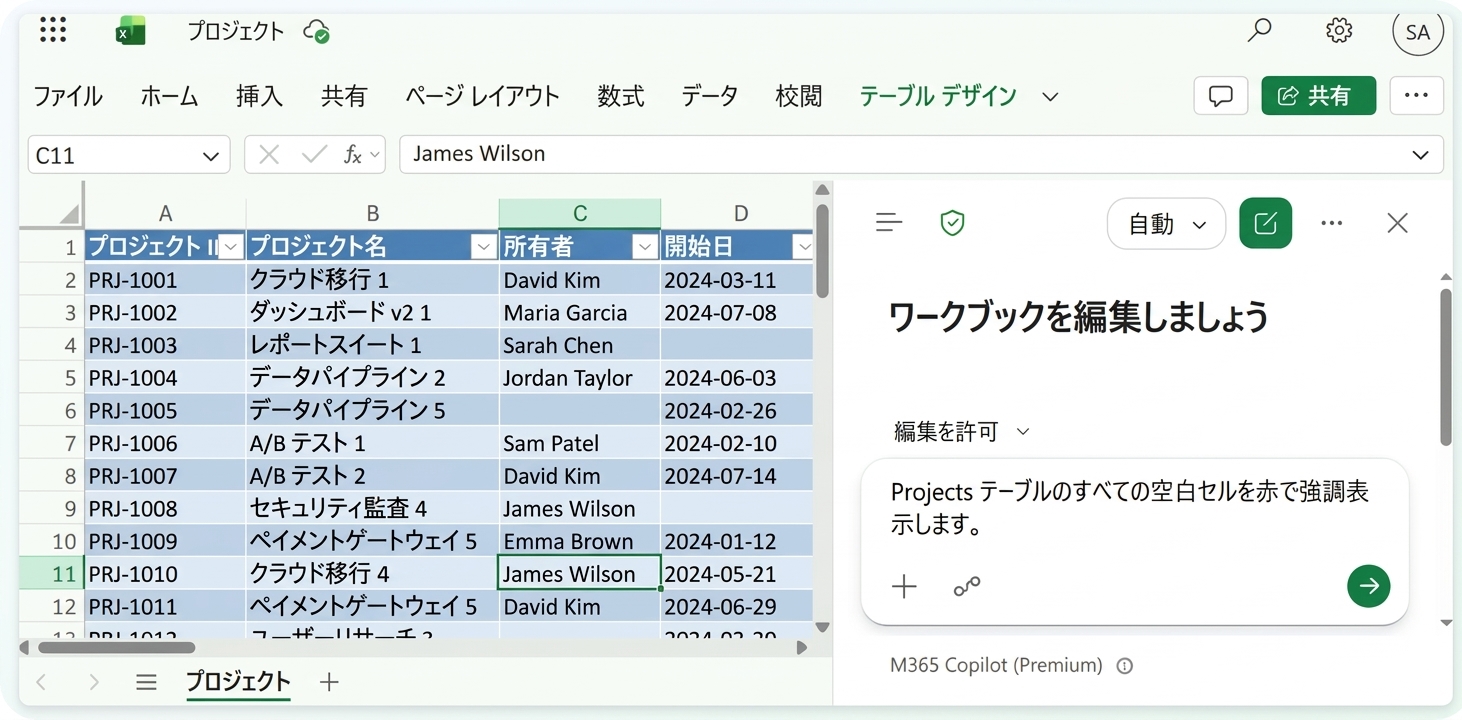The height and width of the screenshot is (720, 1462).
Task: Open more options beside 共有 button
Action: pos(1416,96)
